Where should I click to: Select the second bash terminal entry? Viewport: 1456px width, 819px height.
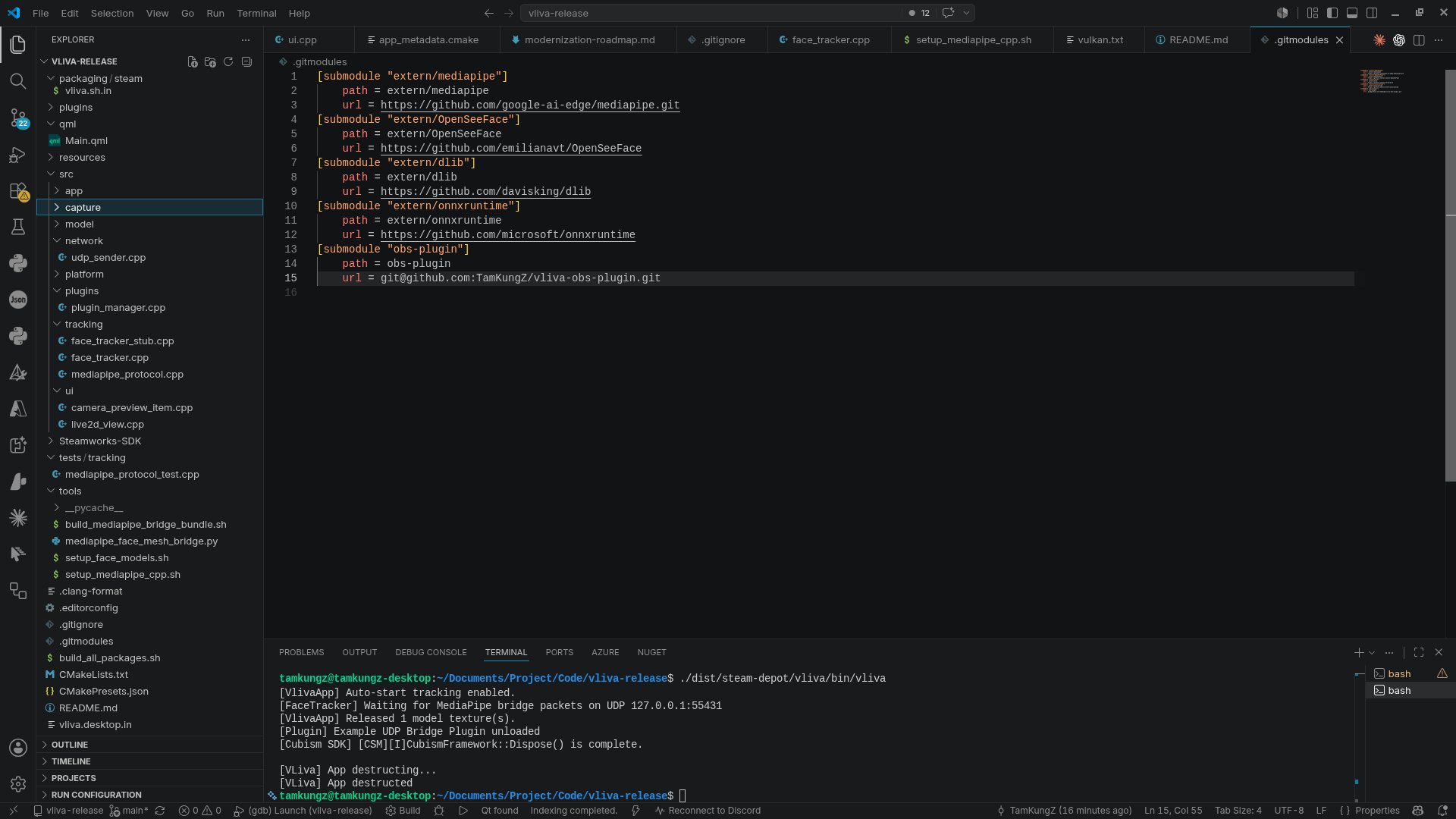[1410, 690]
